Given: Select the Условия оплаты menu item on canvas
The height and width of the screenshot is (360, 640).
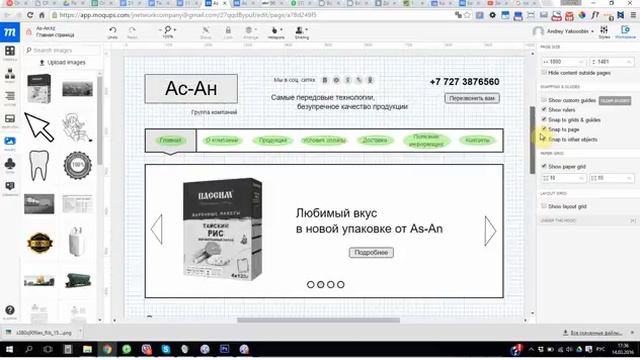Looking at the screenshot, I should click(324, 140).
